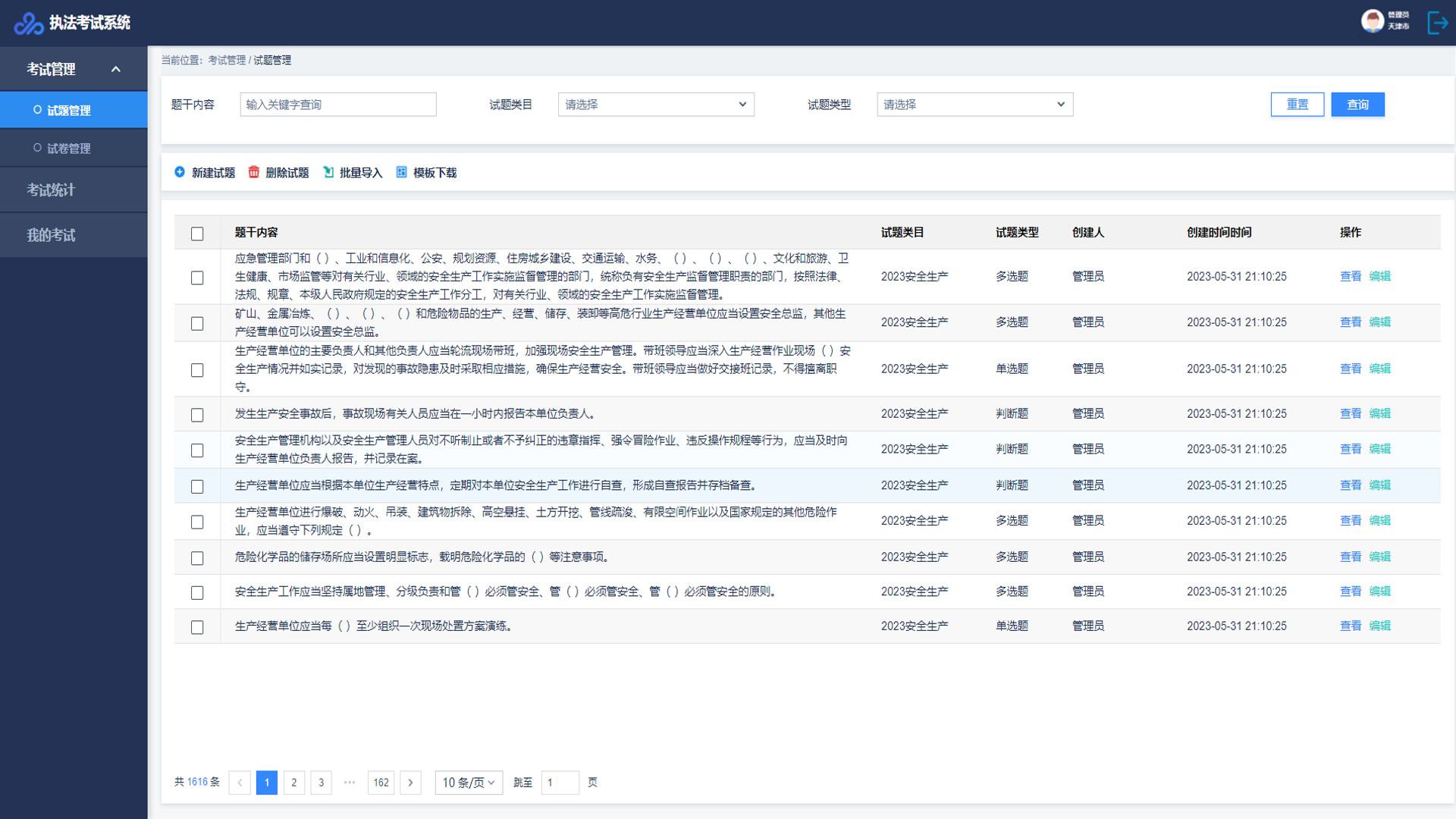Viewport: 1456px width, 819px height.
Task: Open 考试统计 from the sidebar
Action: pyautogui.click(x=49, y=190)
